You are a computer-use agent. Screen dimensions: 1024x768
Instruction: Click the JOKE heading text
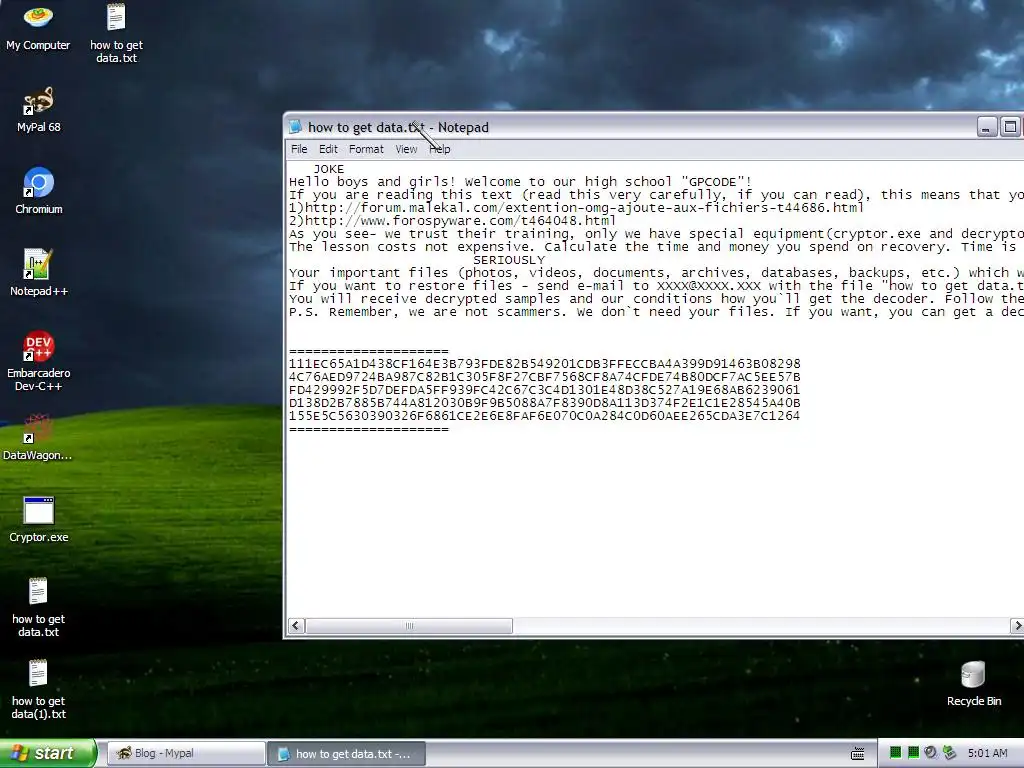click(328, 168)
